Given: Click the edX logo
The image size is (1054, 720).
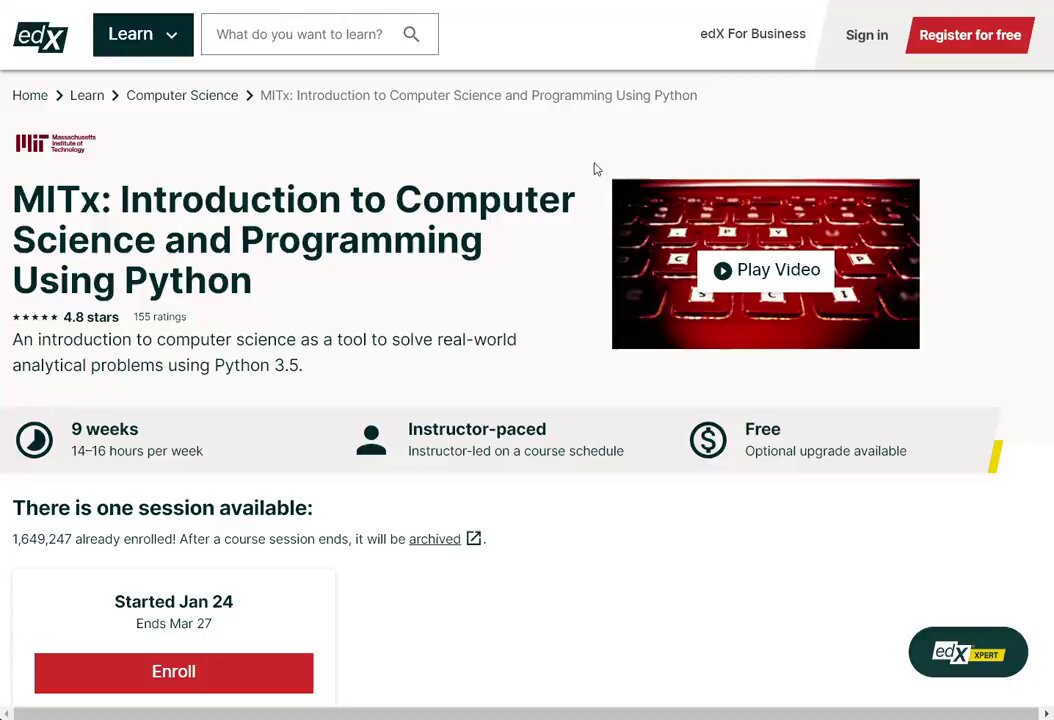Looking at the screenshot, I should [x=40, y=36].
